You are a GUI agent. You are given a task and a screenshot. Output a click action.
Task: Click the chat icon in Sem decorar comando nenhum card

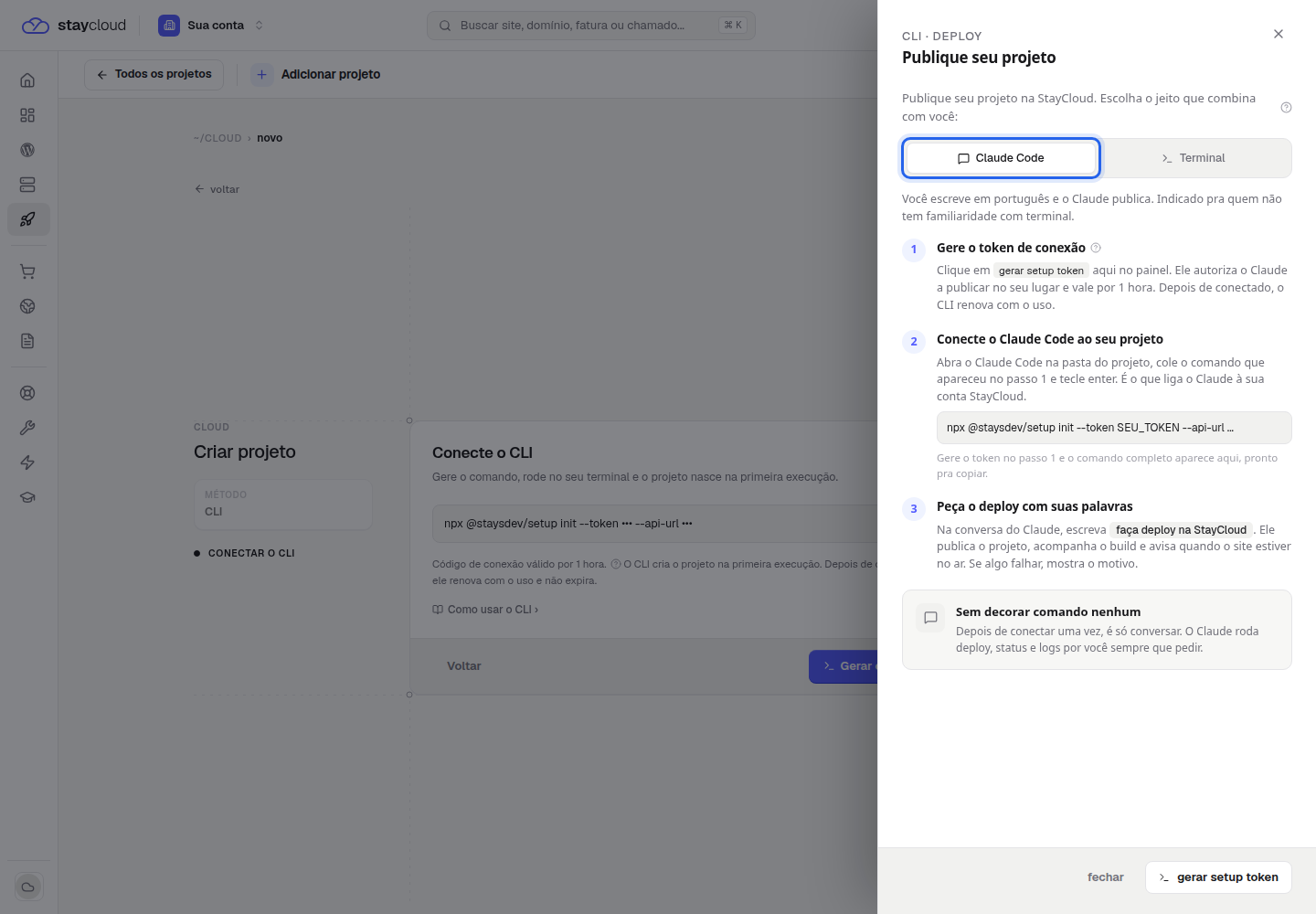click(x=930, y=618)
